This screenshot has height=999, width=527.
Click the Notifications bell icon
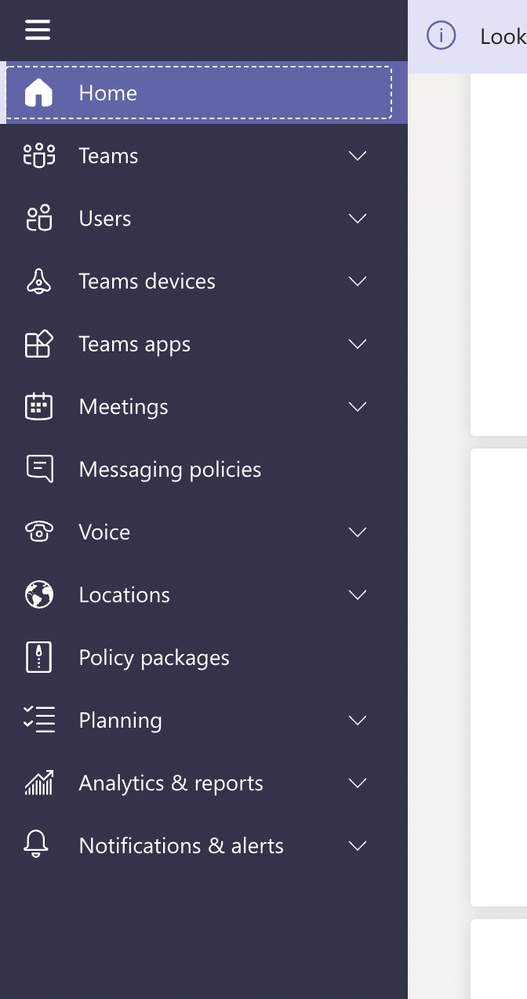pyautogui.click(x=36, y=845)
